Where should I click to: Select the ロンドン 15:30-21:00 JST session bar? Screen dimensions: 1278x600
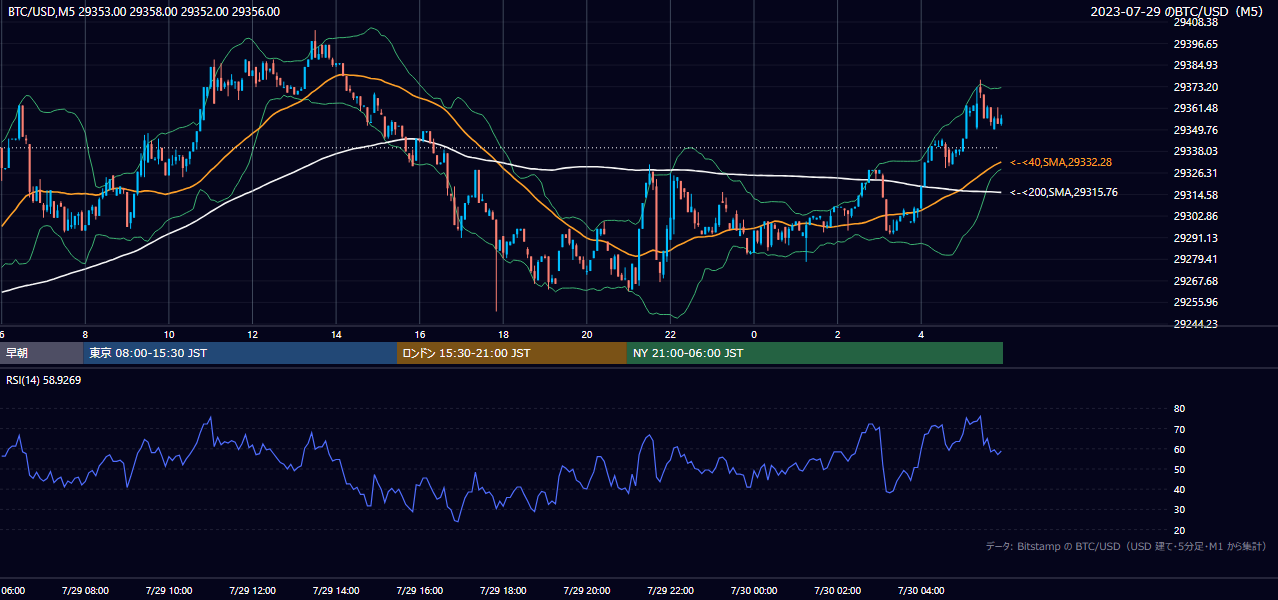click(512, 353)
